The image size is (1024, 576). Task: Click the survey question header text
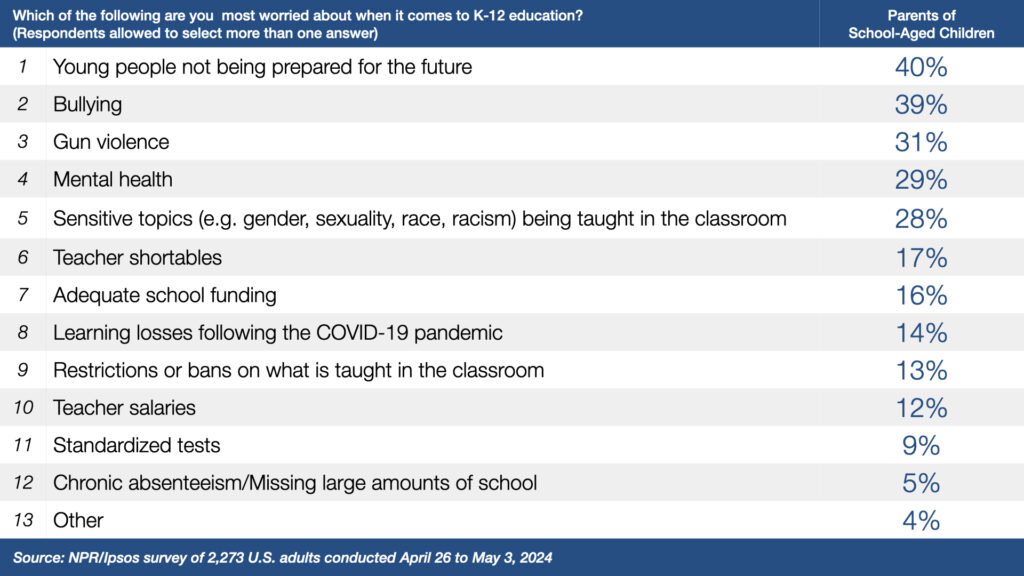click(298, 24)
